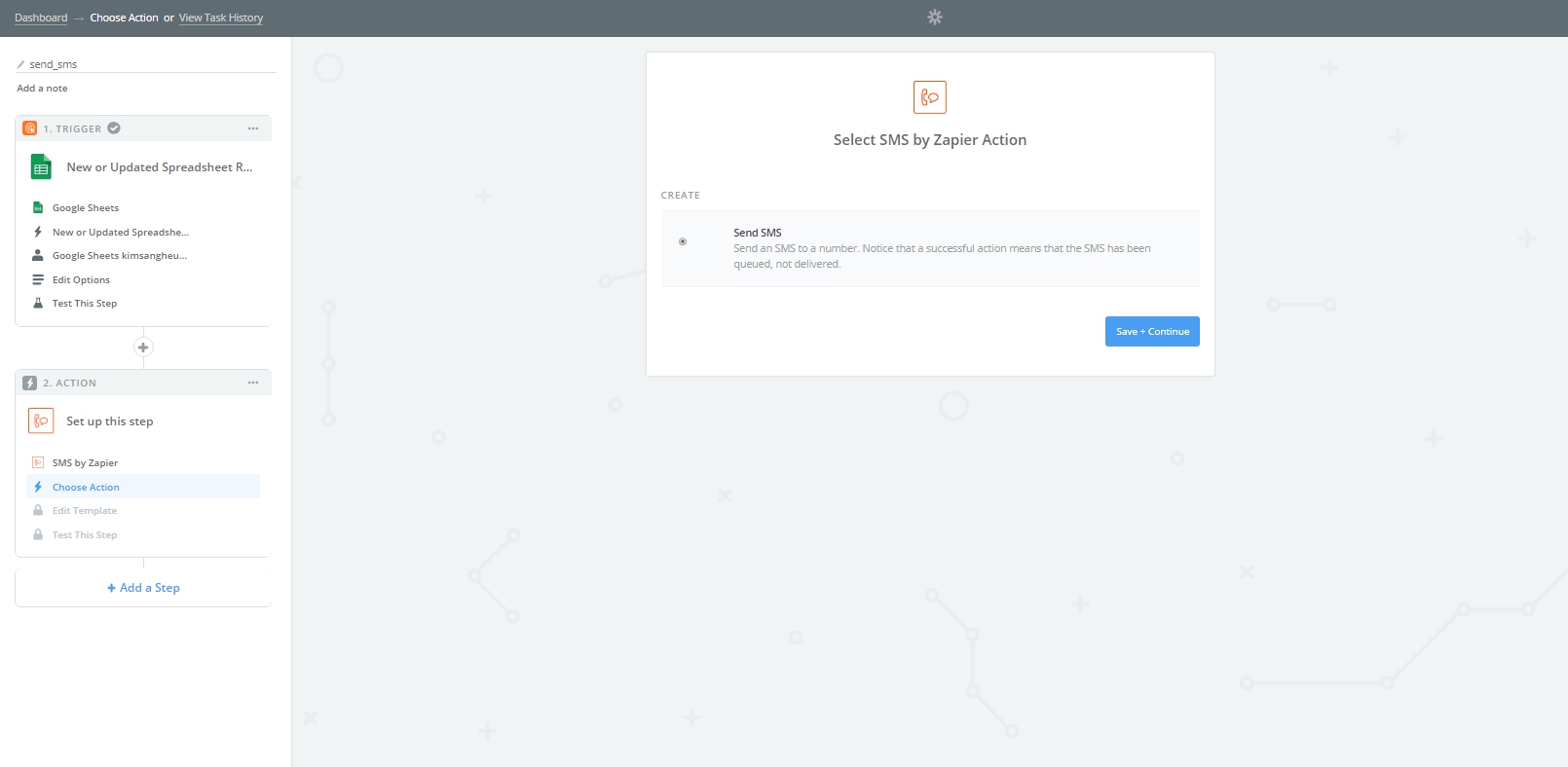Viewport: 1568px width, 767px height.
Task: Click the orange trigger step badge icon
Action: coord(30,128)
